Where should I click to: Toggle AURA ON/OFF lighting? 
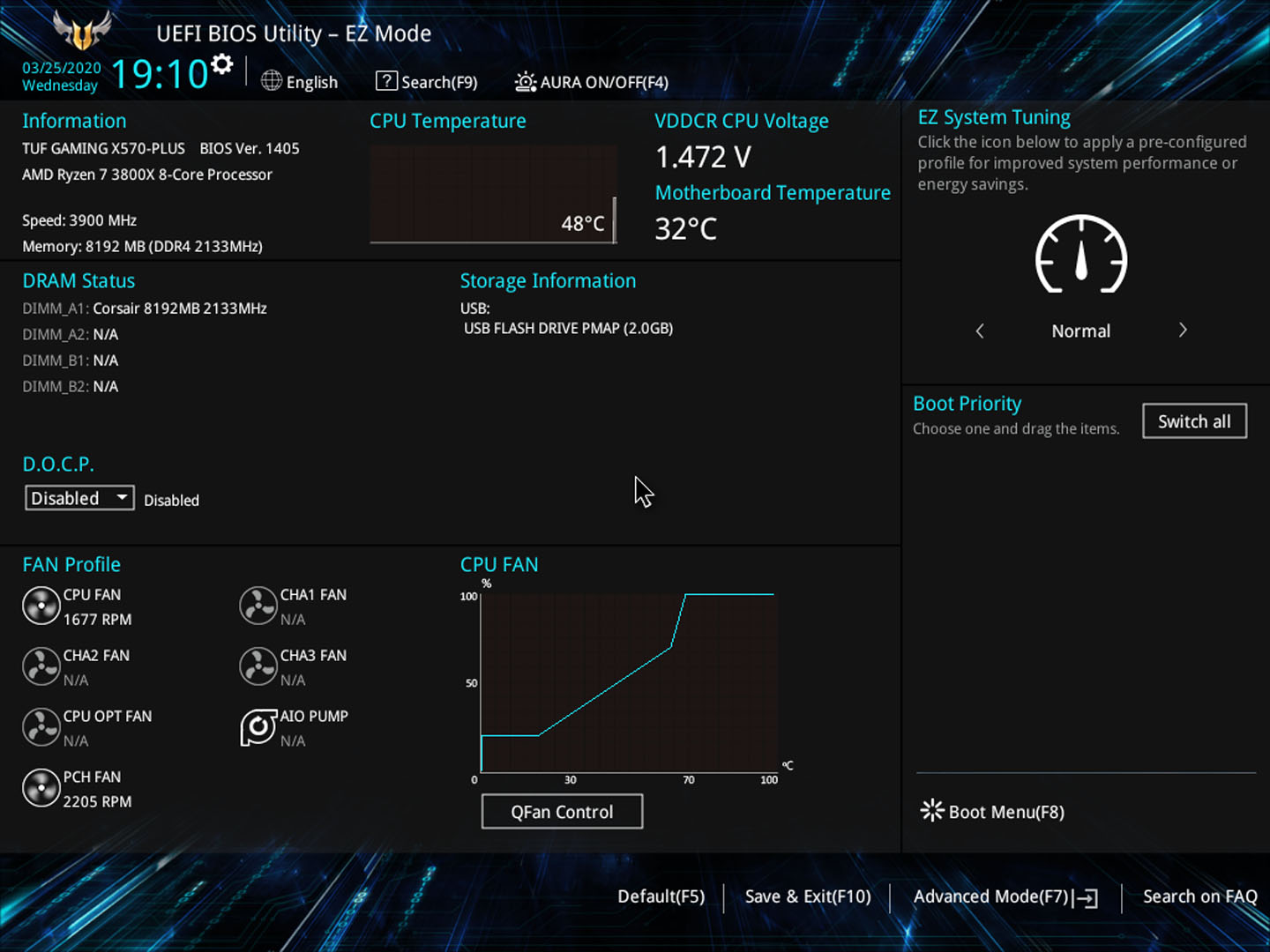(592, 82)
